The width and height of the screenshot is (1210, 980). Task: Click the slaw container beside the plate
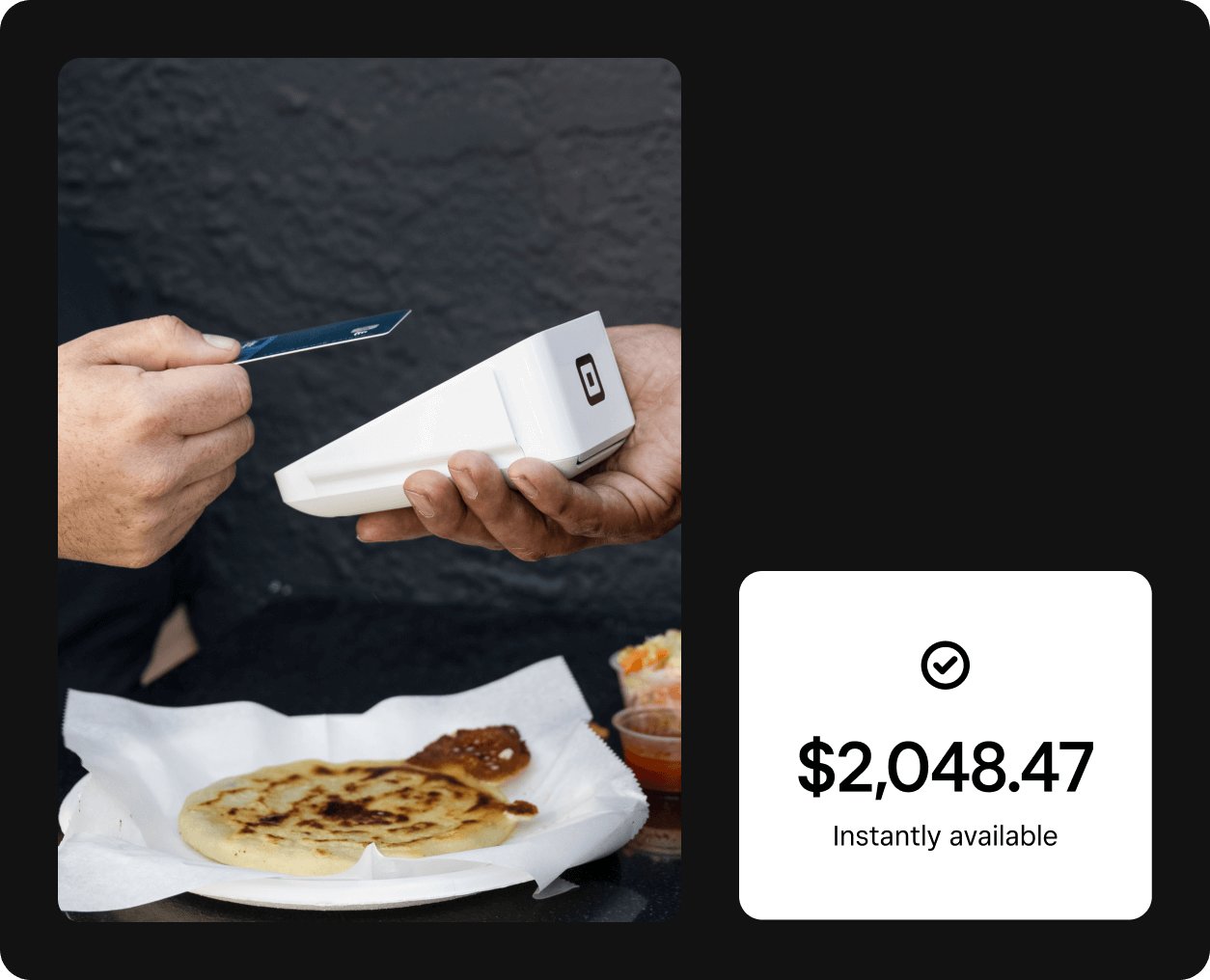click(x=646, y=667)
